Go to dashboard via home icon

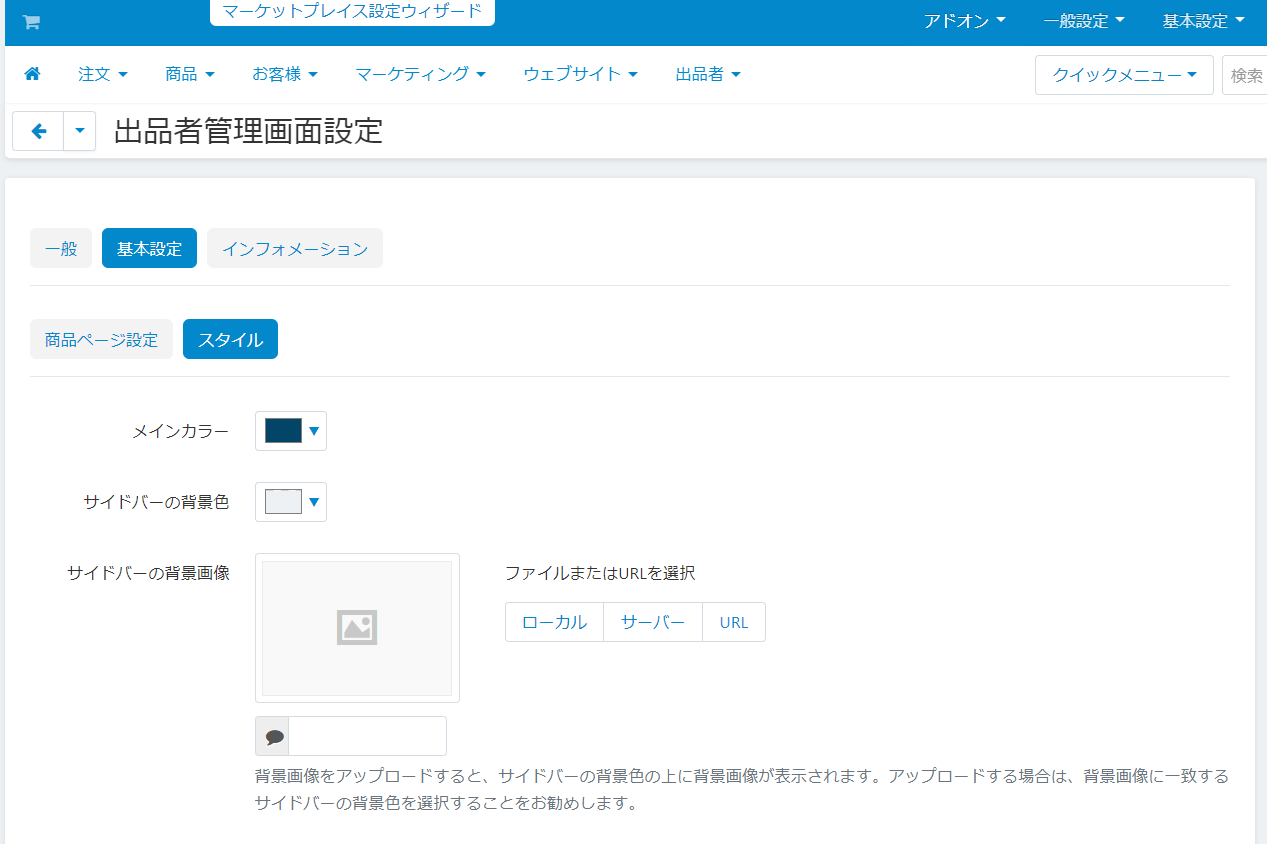(x=32, y=74)
